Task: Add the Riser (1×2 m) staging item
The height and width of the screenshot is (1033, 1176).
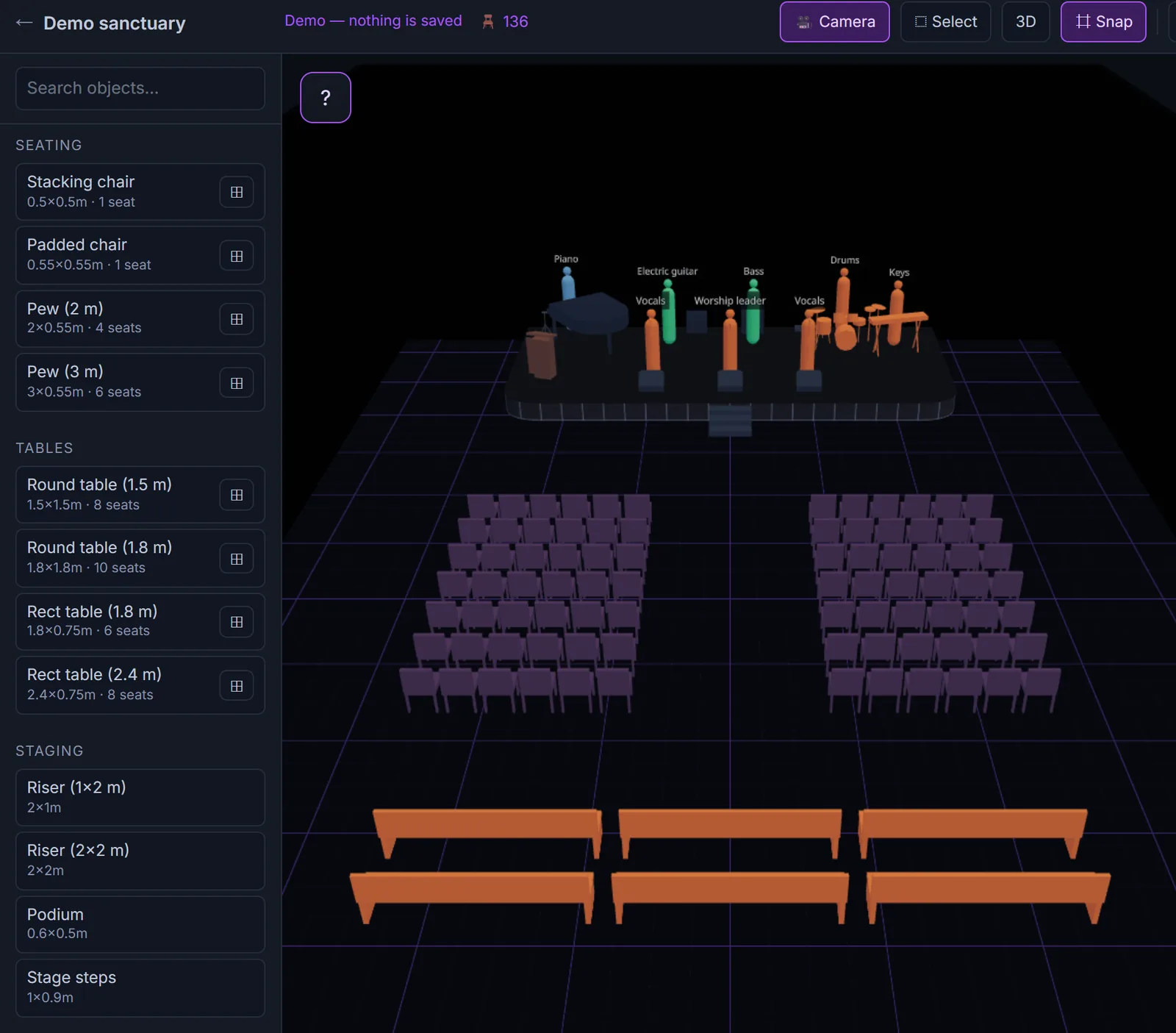Action: click(x=140, y=798)
